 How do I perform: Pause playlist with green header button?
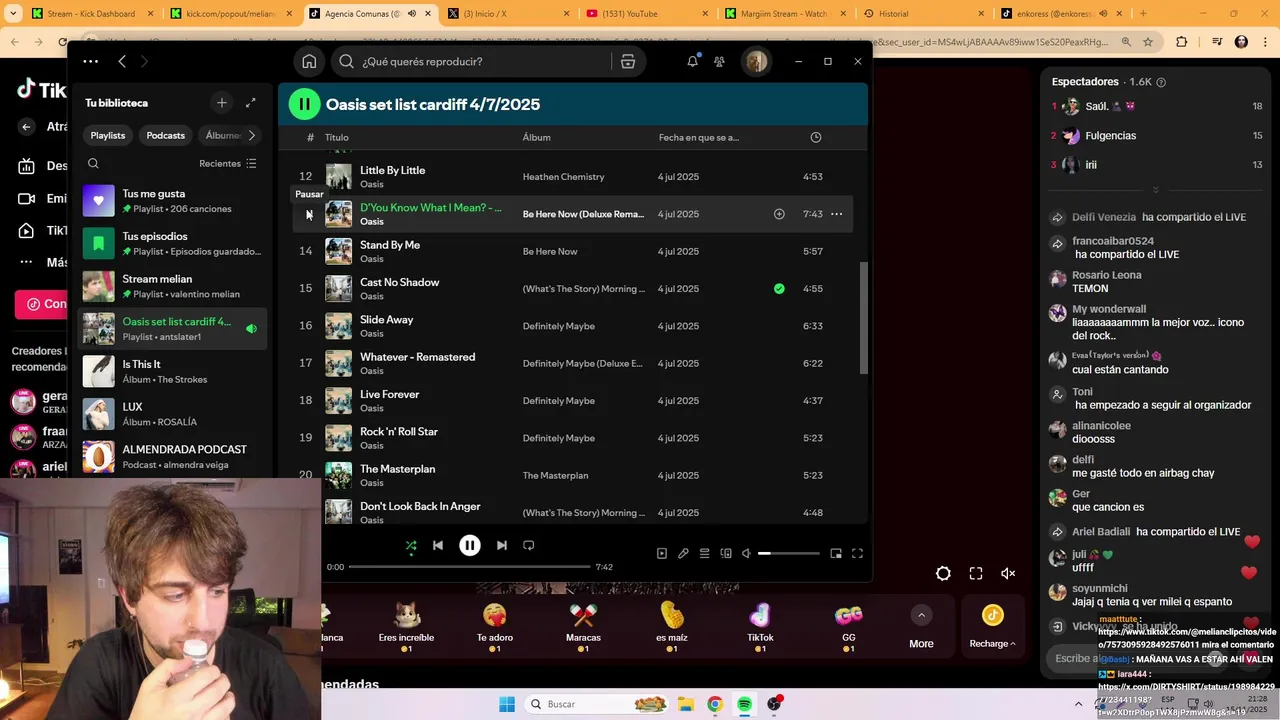coord(304,104)
